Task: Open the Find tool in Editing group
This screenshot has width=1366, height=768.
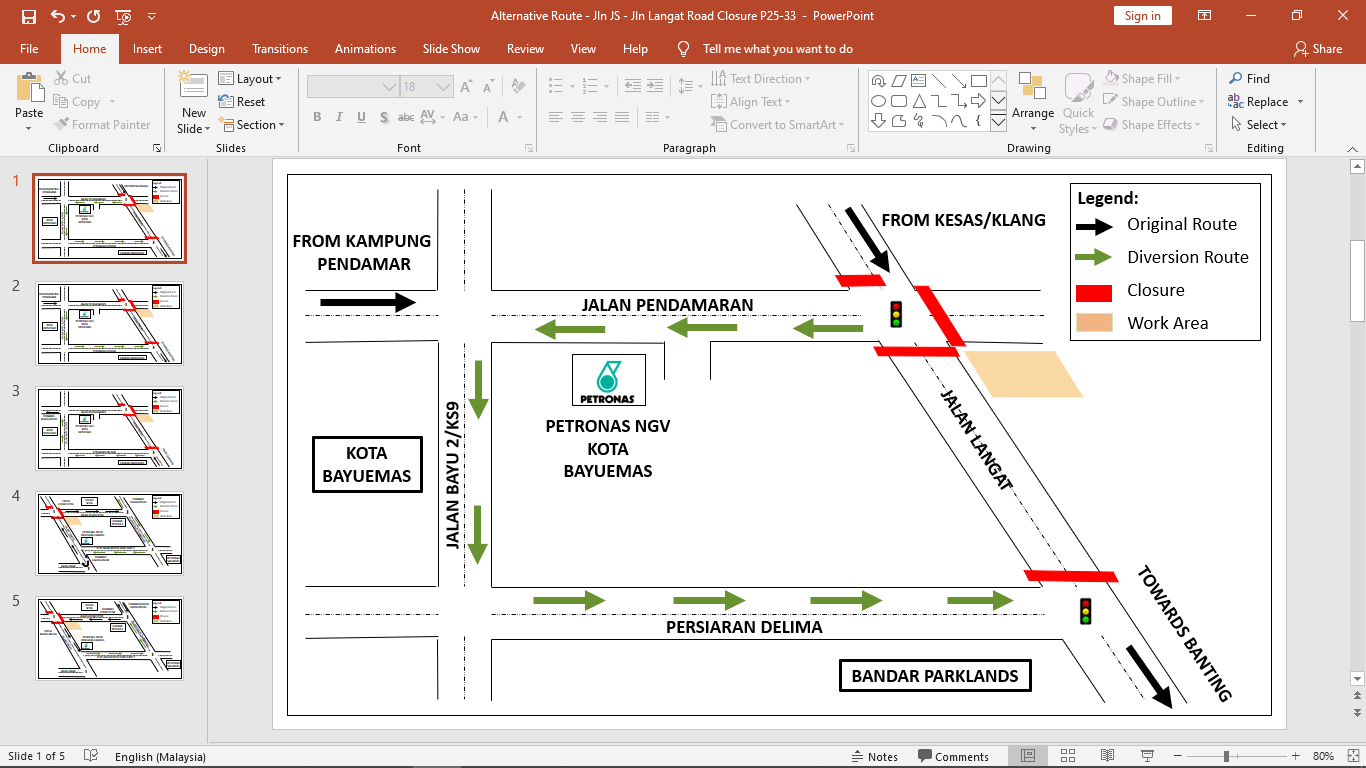Action: pyautogui.click(x=1249, y=78)
